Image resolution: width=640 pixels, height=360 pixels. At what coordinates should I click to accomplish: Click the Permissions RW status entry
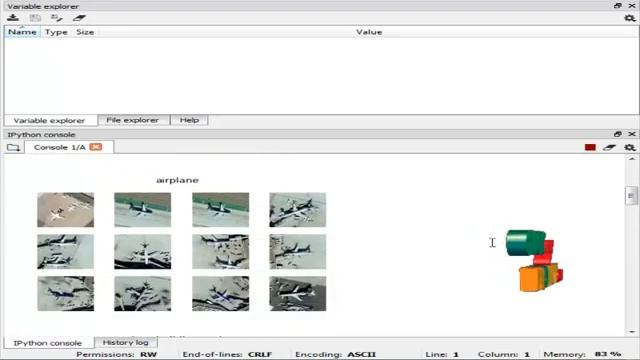[116, 354]
